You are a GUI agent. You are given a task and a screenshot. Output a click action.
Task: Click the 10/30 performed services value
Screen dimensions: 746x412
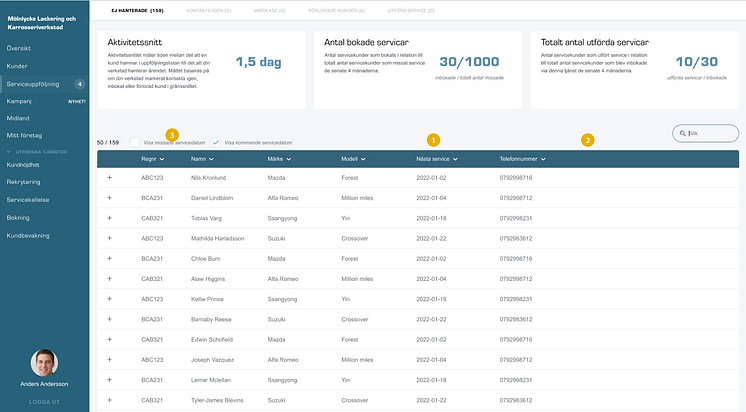[x=697, y=62]
